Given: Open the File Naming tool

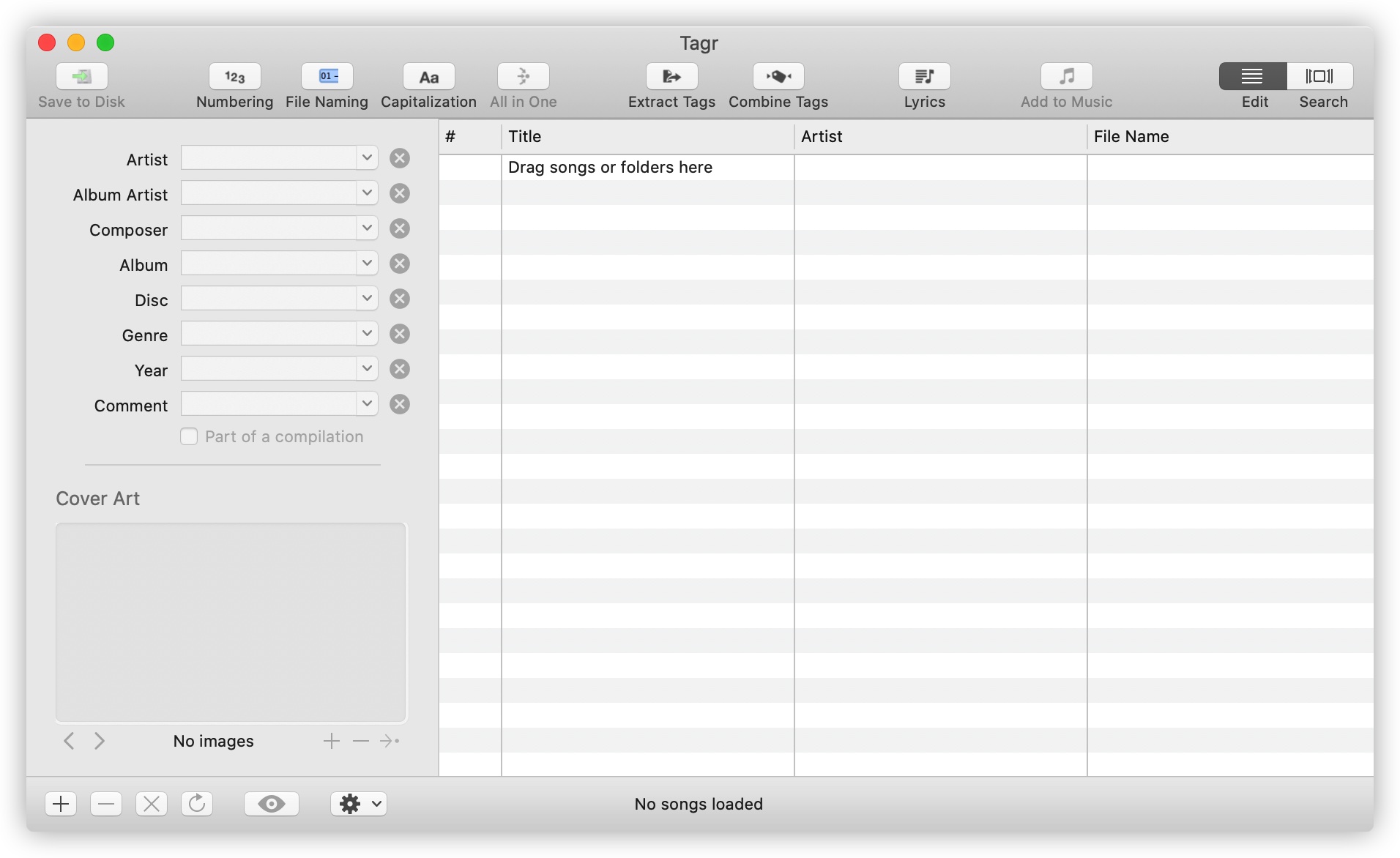Looking at the screenshot, I should (x=327, y=76).
